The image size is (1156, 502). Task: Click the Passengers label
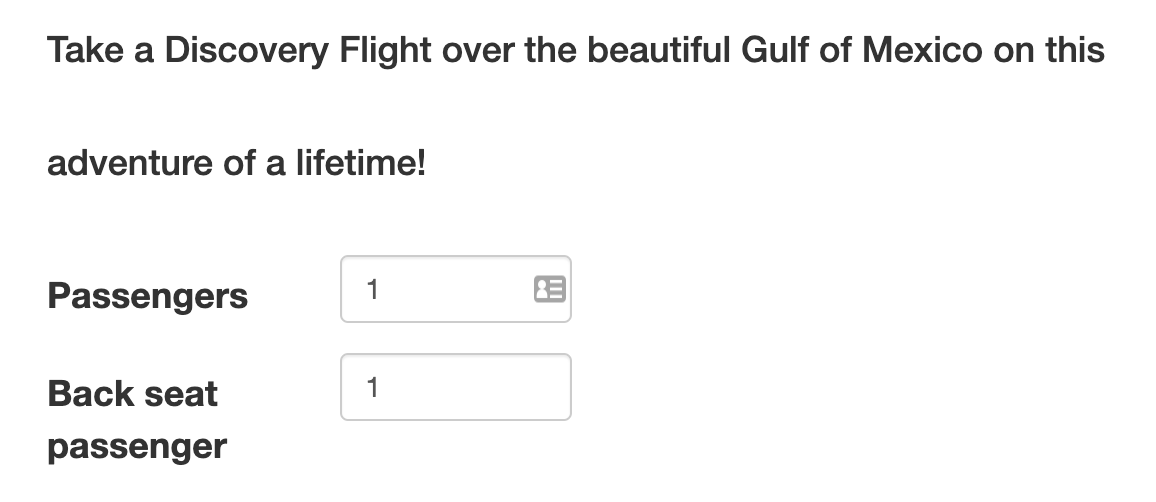[147, 296]
